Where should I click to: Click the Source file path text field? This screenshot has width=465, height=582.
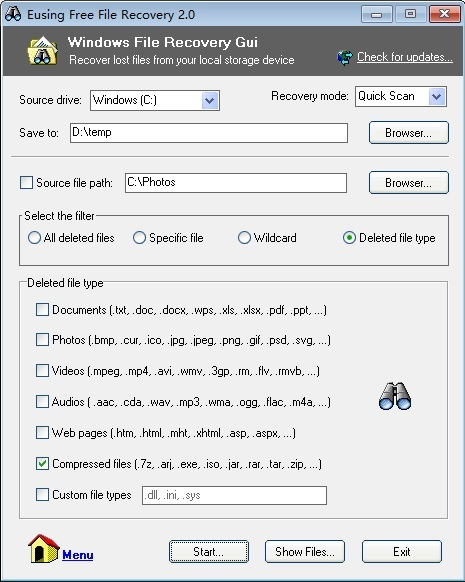[x=236, y=183]
